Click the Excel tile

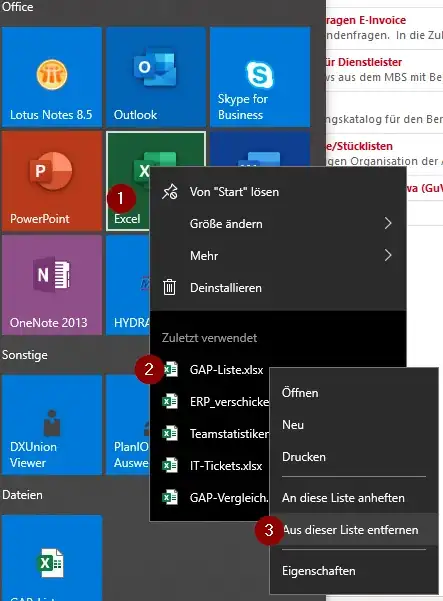(128, 181)
